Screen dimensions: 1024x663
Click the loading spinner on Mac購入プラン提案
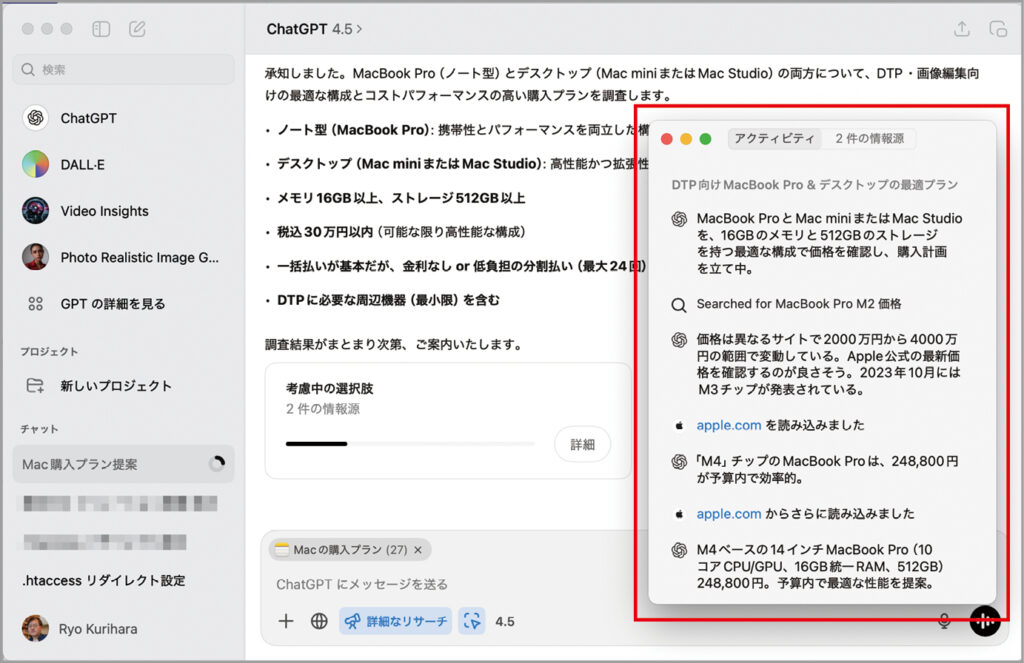click(217, 464)
